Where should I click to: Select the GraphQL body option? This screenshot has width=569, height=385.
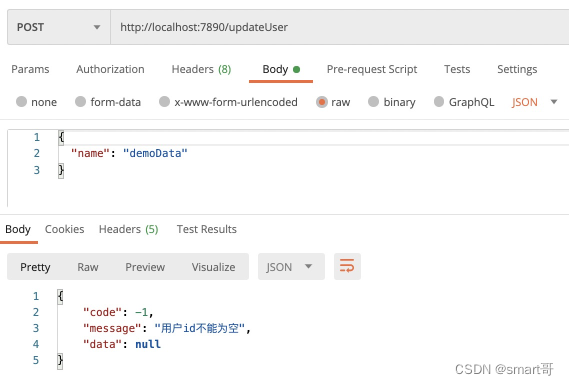point(464,102)
